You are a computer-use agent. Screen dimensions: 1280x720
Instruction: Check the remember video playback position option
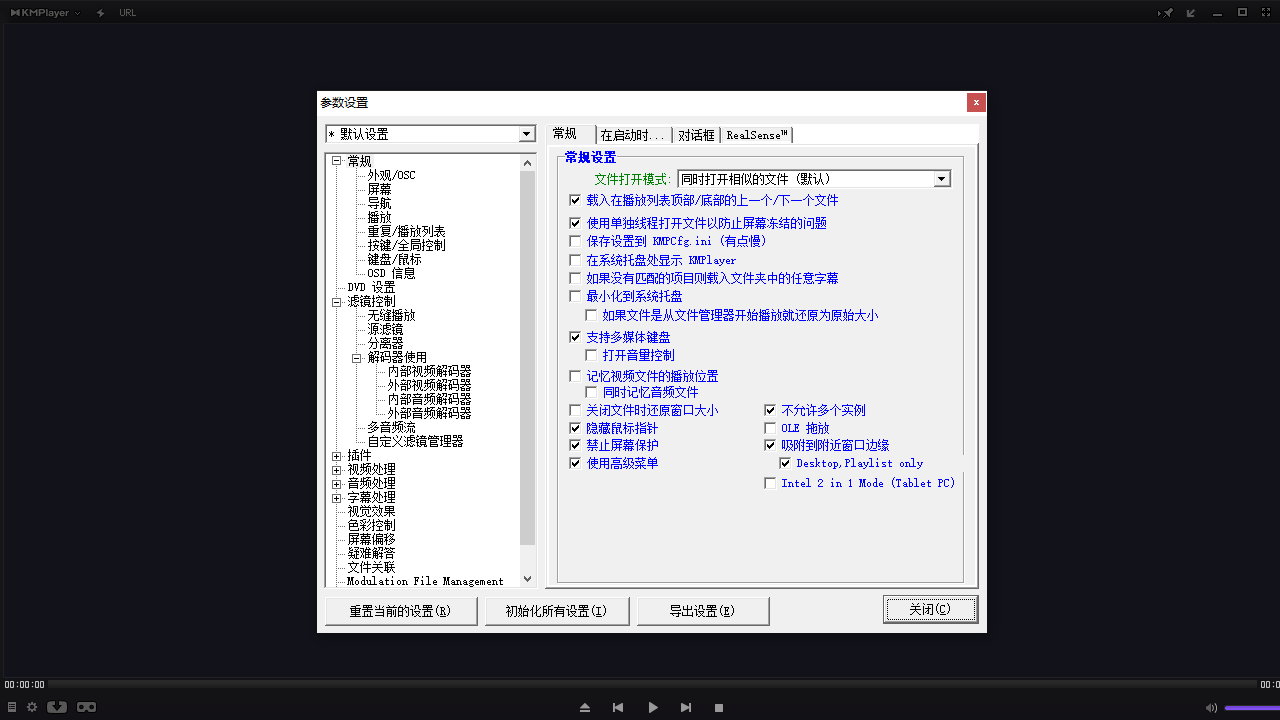(x=575, y=375)
